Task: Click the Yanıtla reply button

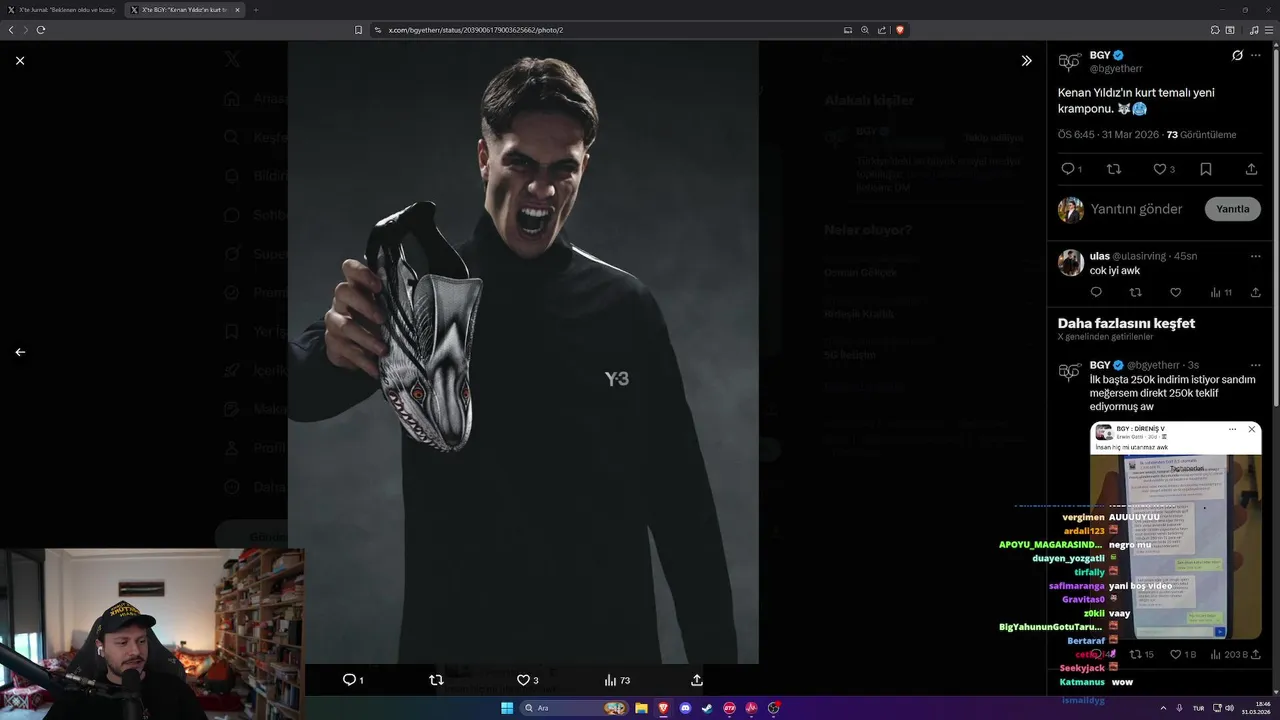Action: click(1232, 209)
